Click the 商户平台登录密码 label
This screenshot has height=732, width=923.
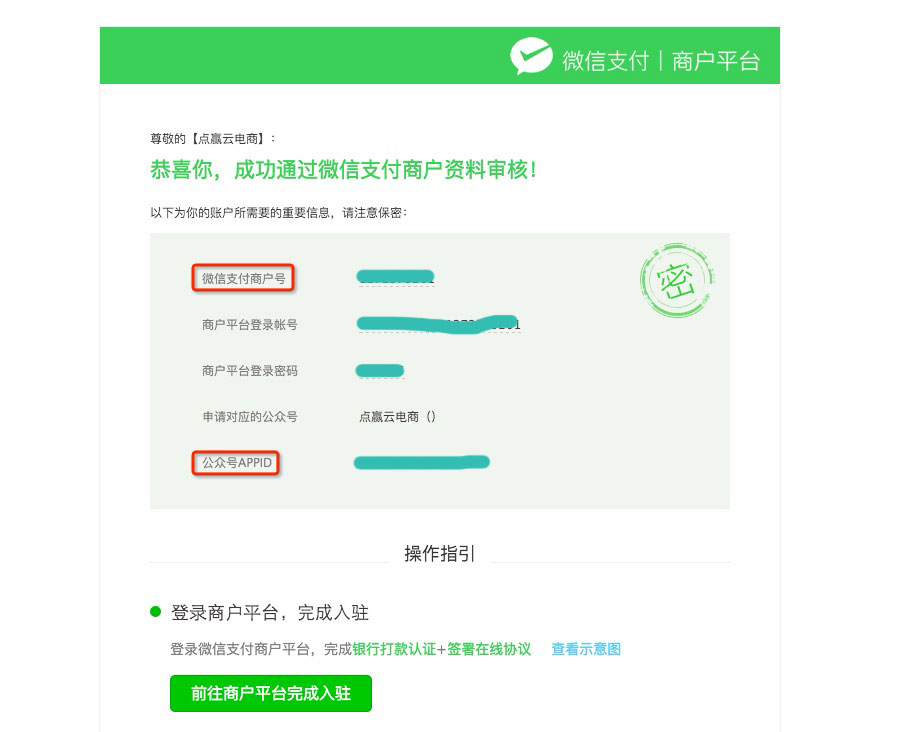[250, 371]
